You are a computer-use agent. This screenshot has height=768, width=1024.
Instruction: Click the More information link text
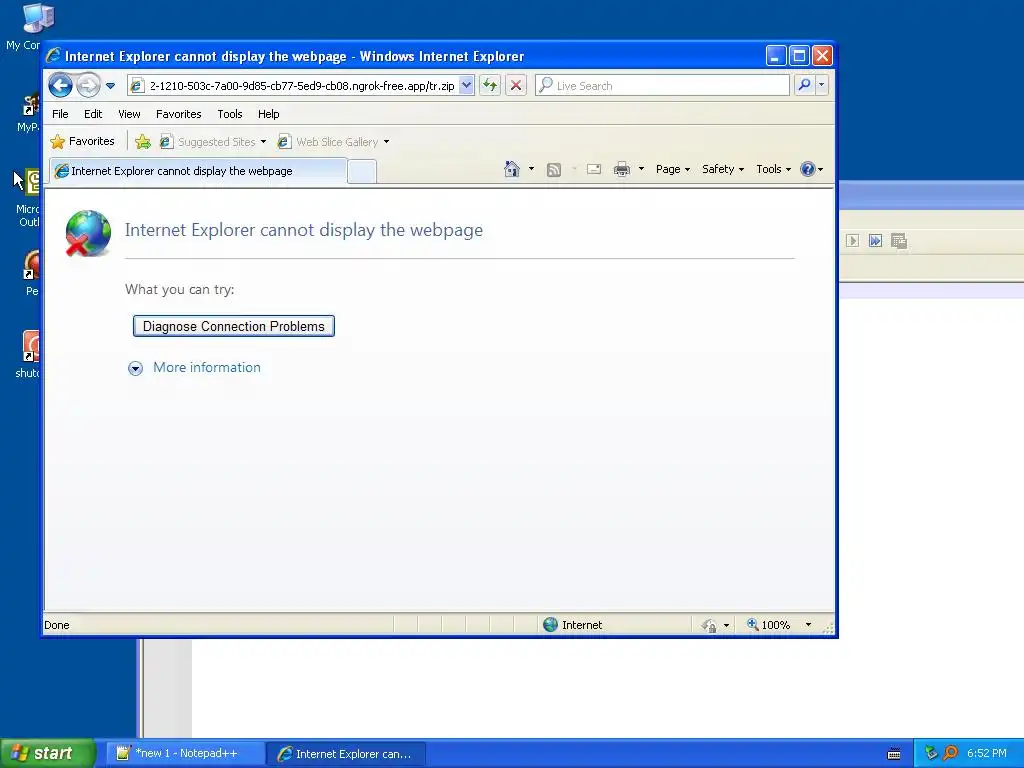coord(207,368)
